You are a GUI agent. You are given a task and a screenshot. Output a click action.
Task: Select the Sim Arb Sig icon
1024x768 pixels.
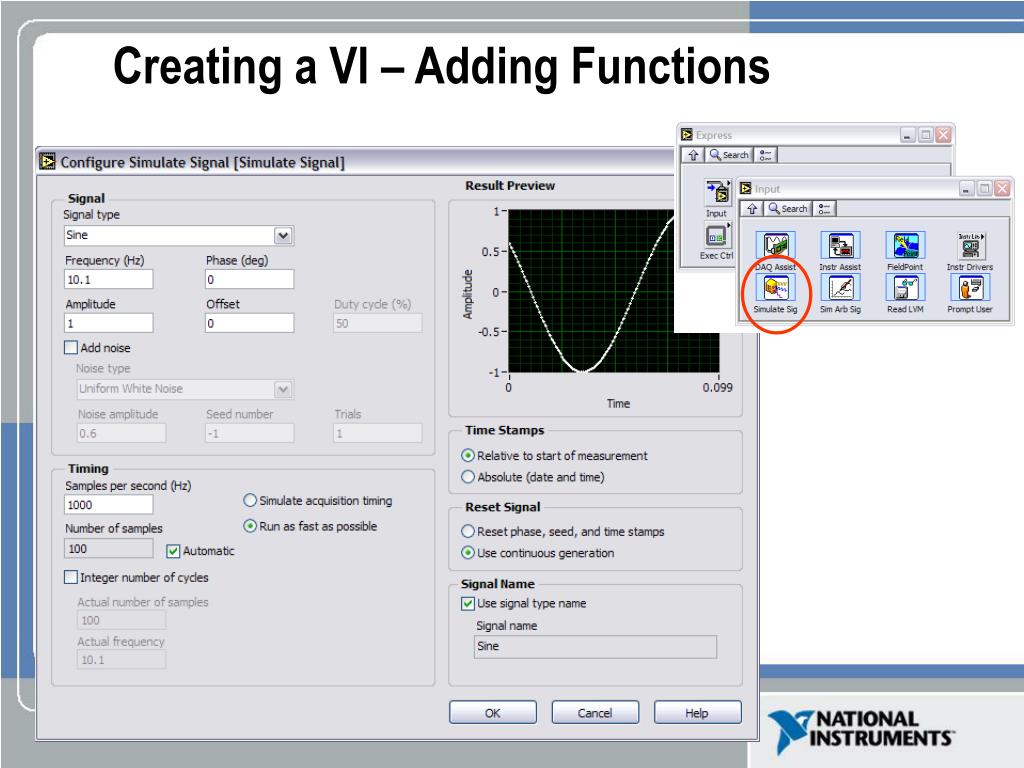tap(840, 288)
